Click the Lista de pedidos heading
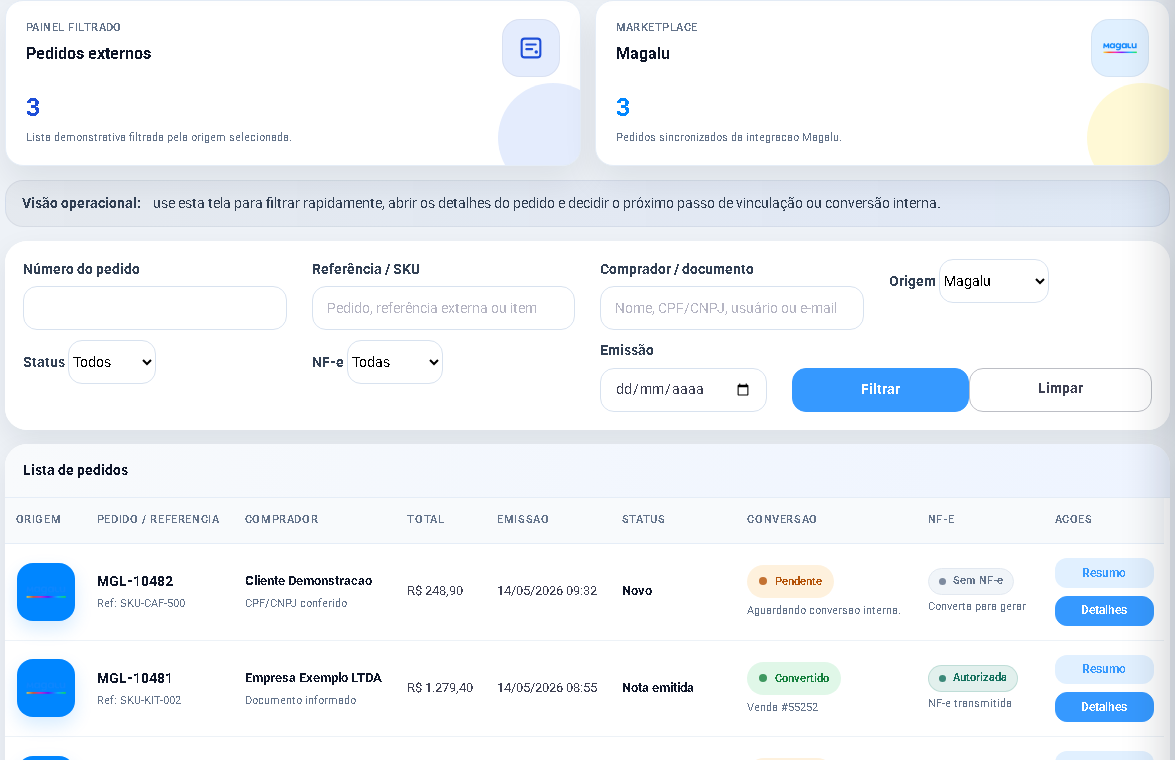 click(x=75, y=470)
